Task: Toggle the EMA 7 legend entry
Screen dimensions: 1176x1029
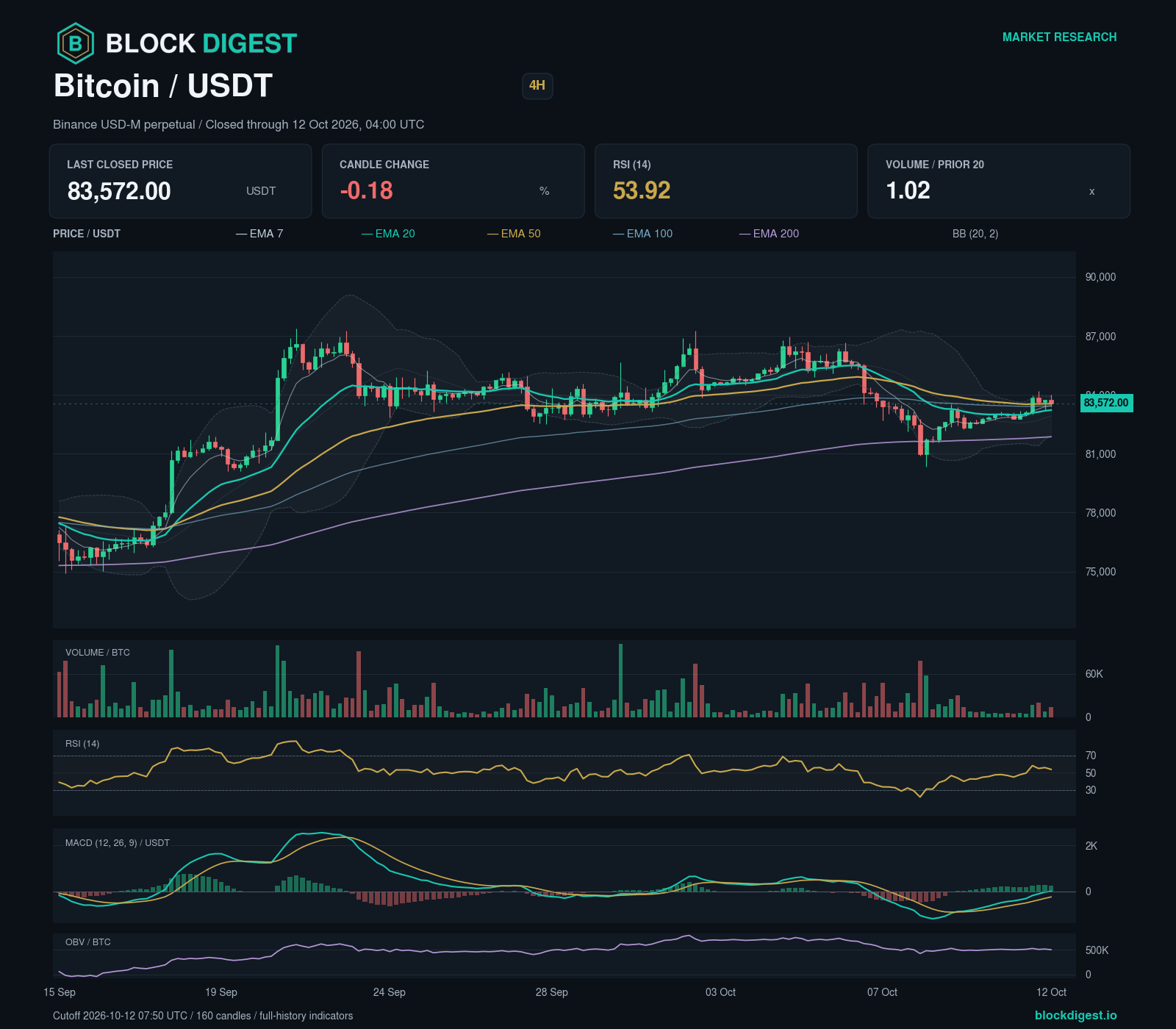Action: click(259, 234)
